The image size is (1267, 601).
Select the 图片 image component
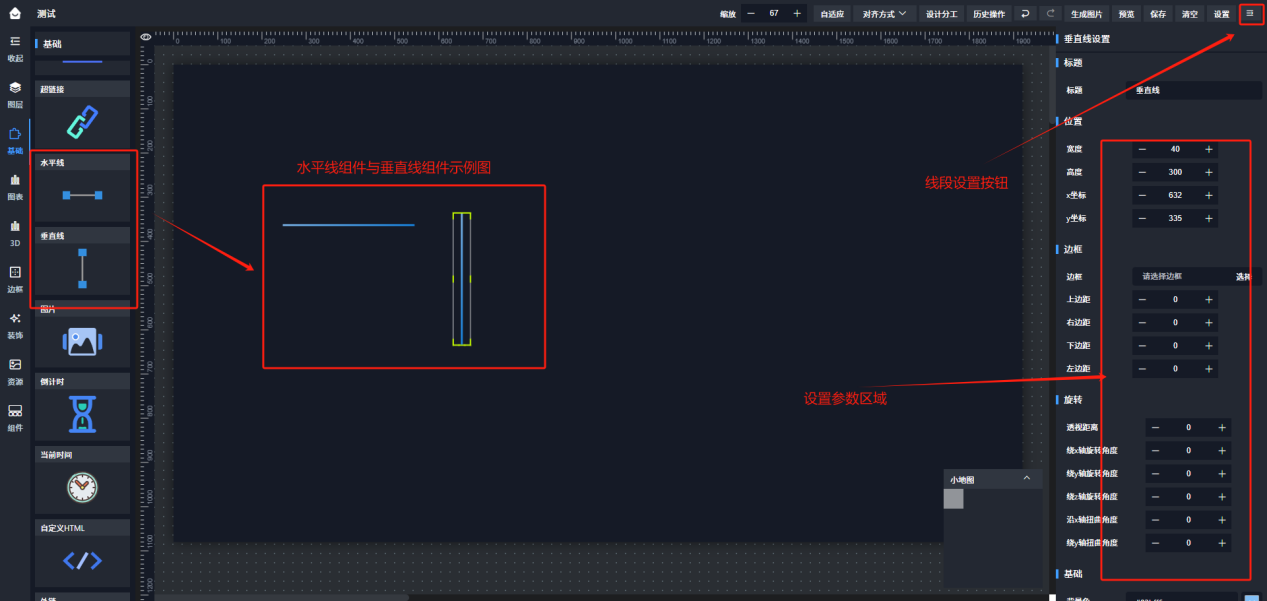82,335
